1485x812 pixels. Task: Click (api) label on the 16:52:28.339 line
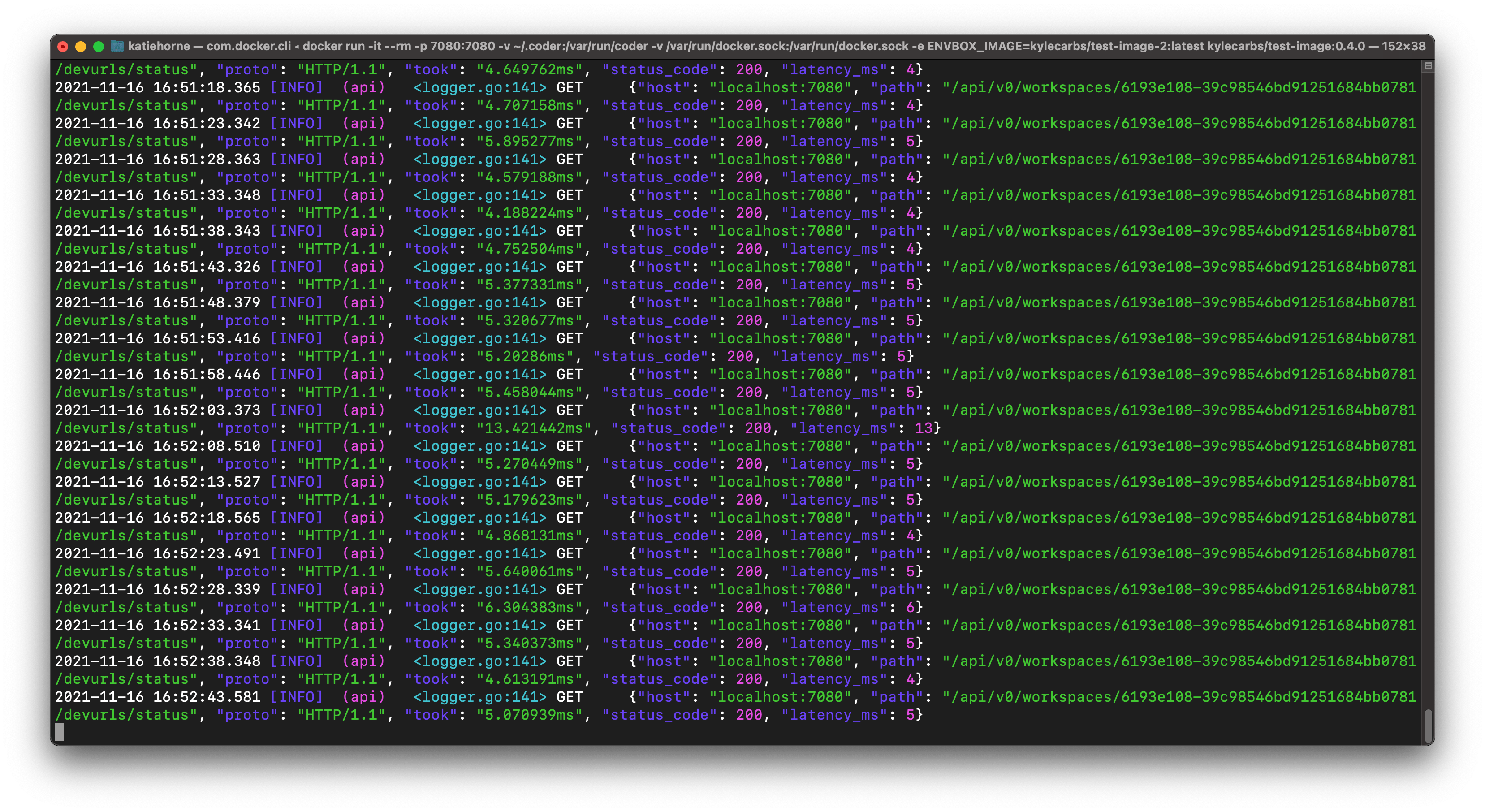pyautogui.click(x=363, y=589)
